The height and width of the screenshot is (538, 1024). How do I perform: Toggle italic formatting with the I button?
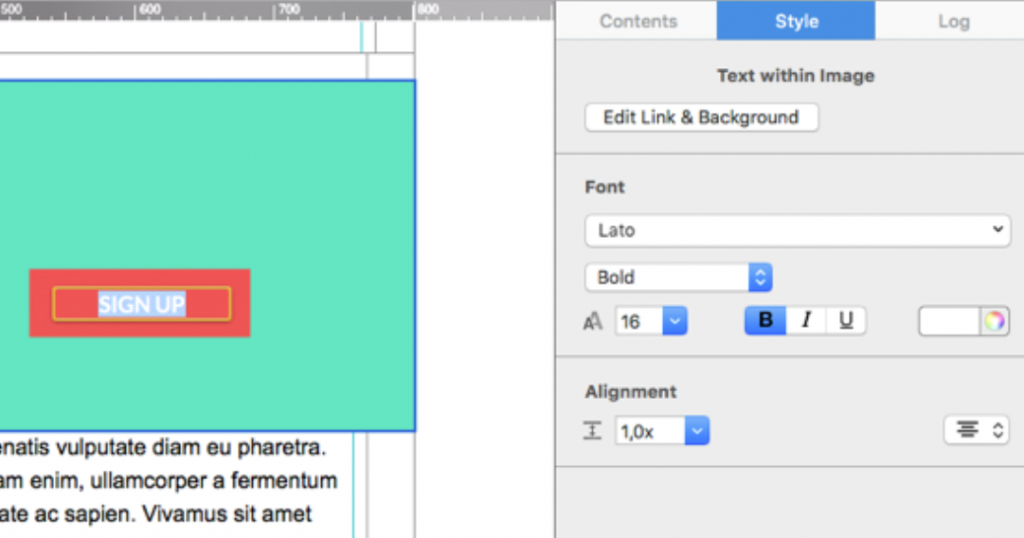coord(806,321)
